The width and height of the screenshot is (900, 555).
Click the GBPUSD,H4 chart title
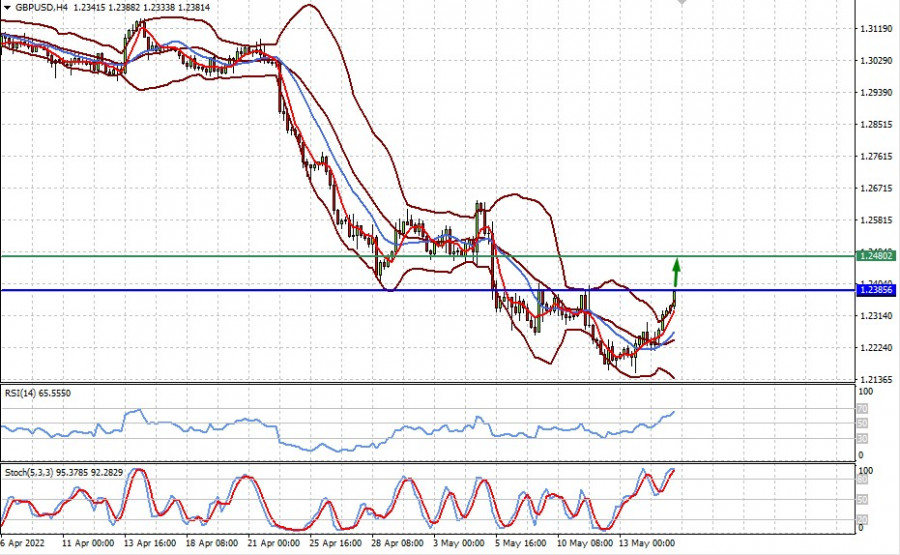click(41, 7)
